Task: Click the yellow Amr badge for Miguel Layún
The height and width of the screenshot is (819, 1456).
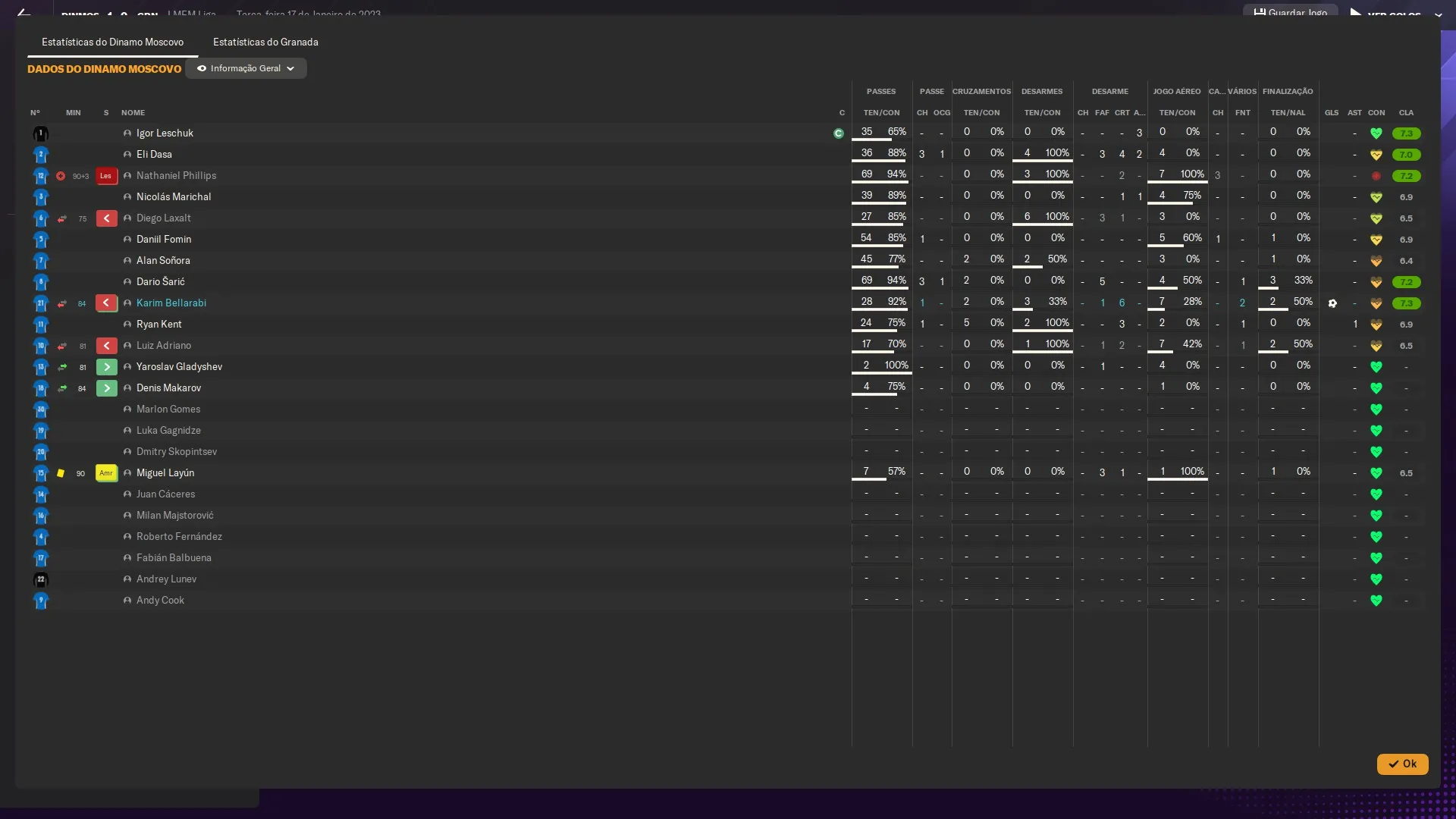Action: coord(106,473)
